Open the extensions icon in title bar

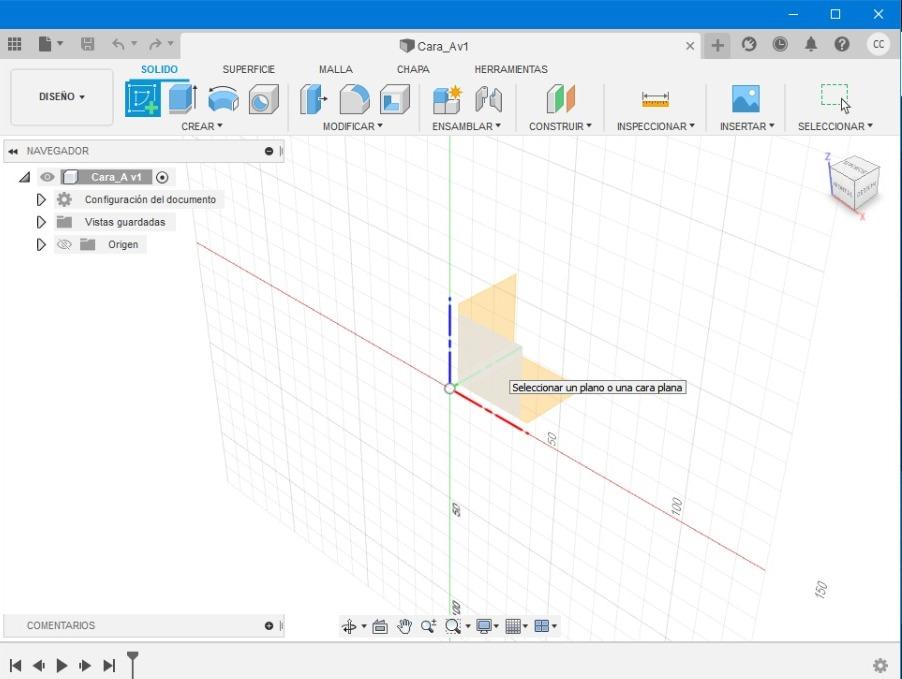click(x=749, y=44)
